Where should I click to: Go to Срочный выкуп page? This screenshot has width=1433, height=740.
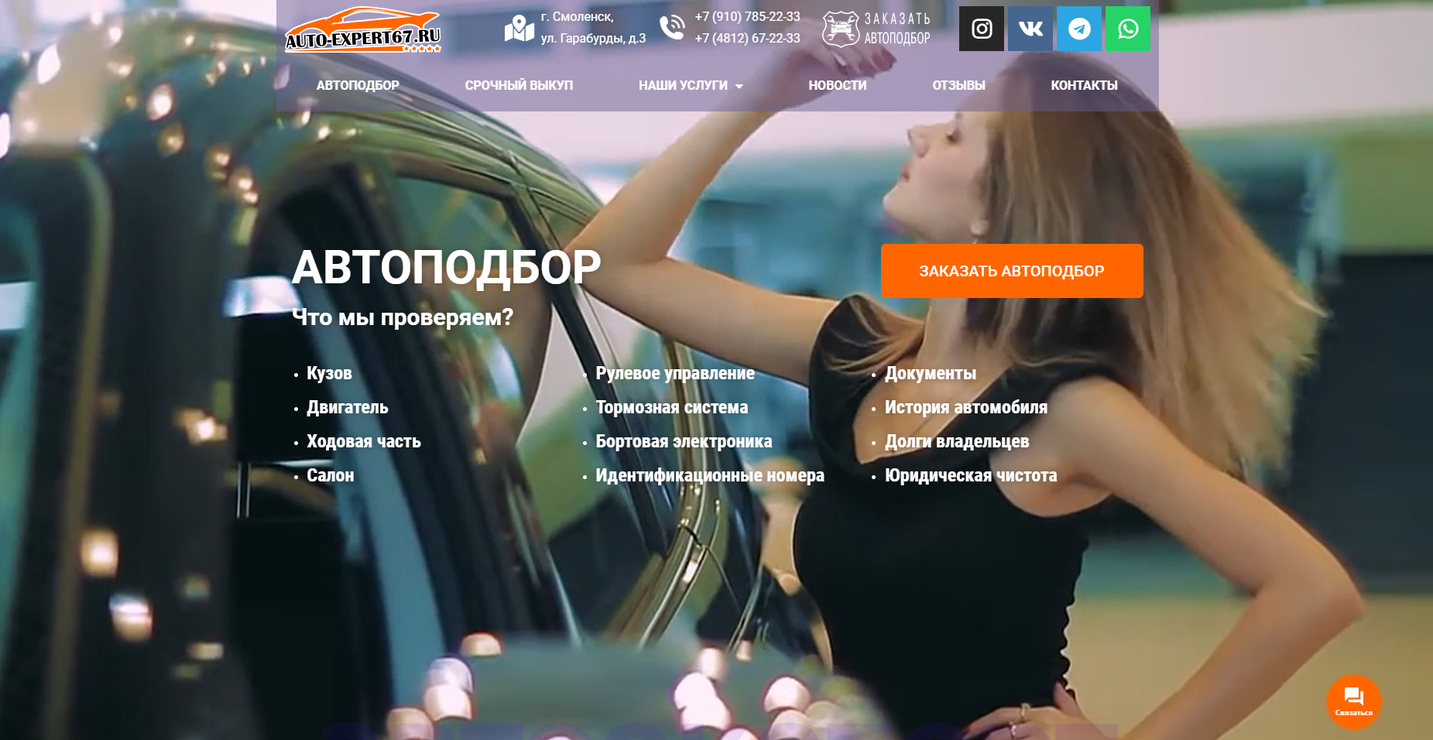(518, 86)
